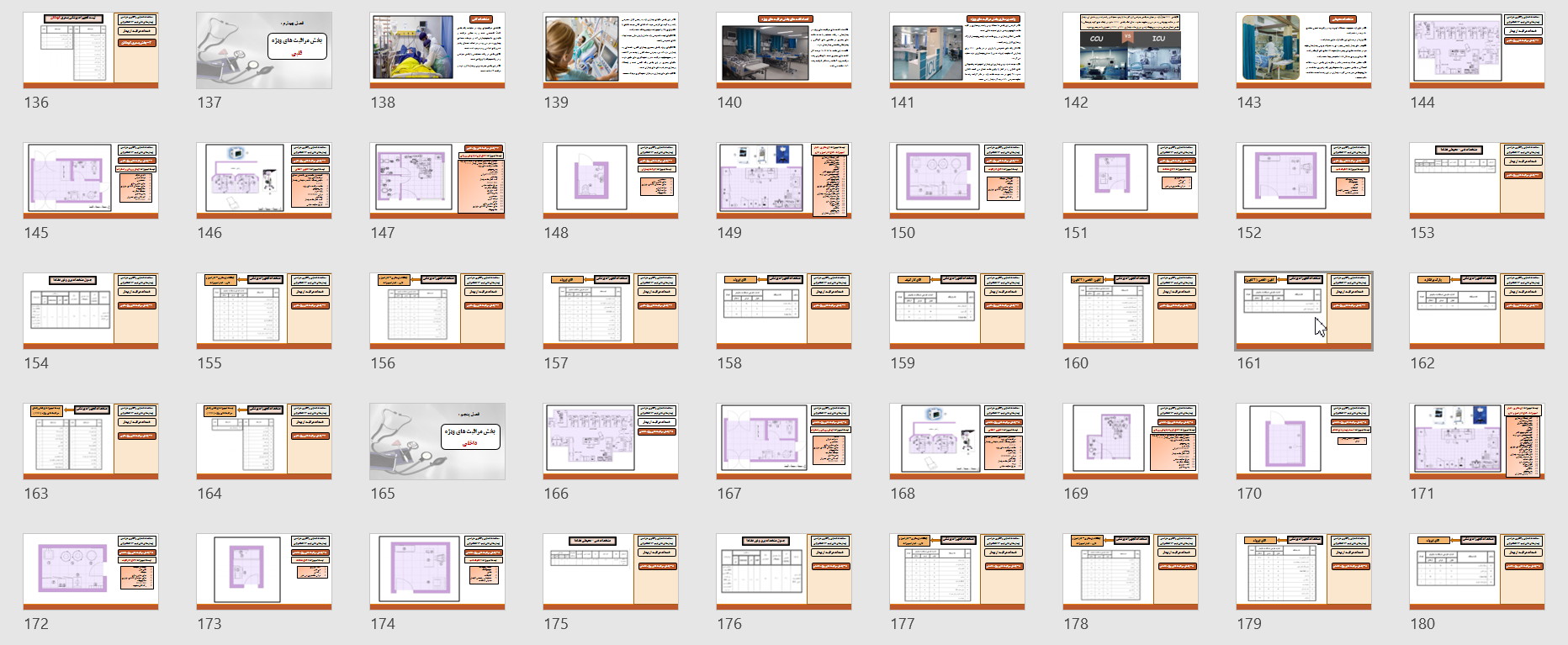Open slide 137 with stethoscope title
The image size is (1568, 645).
[x=264, y=50]
